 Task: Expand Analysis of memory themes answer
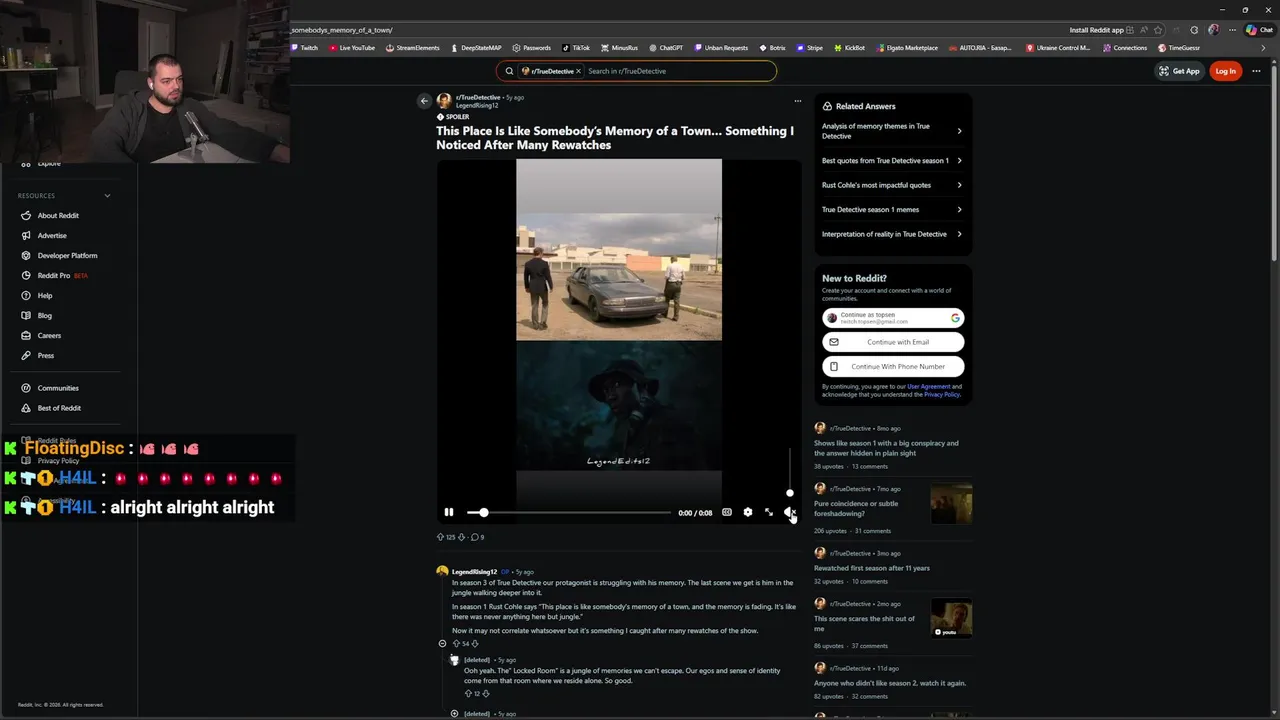(892, 131)
